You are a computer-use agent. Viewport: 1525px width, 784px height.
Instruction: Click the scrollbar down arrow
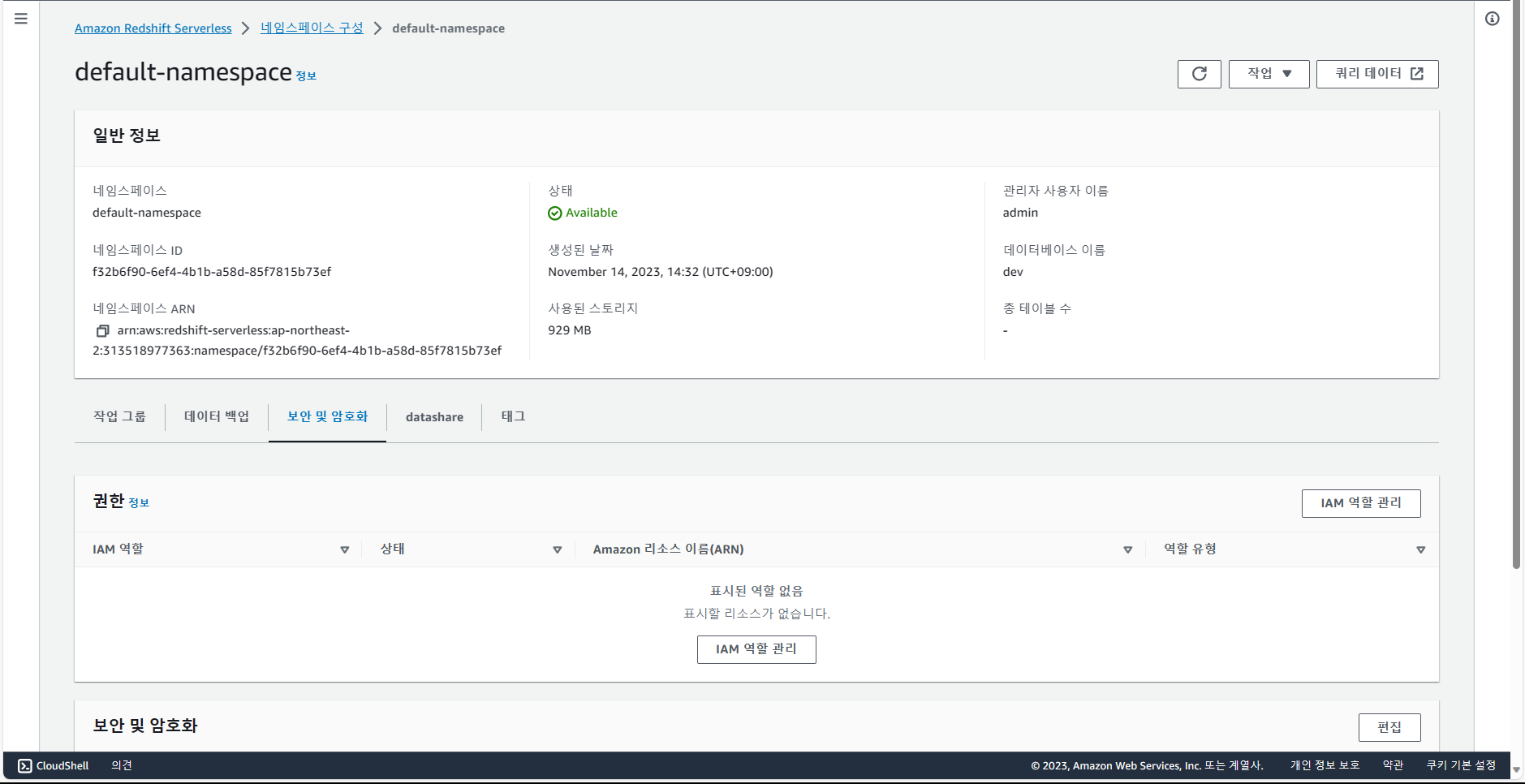1516,769
